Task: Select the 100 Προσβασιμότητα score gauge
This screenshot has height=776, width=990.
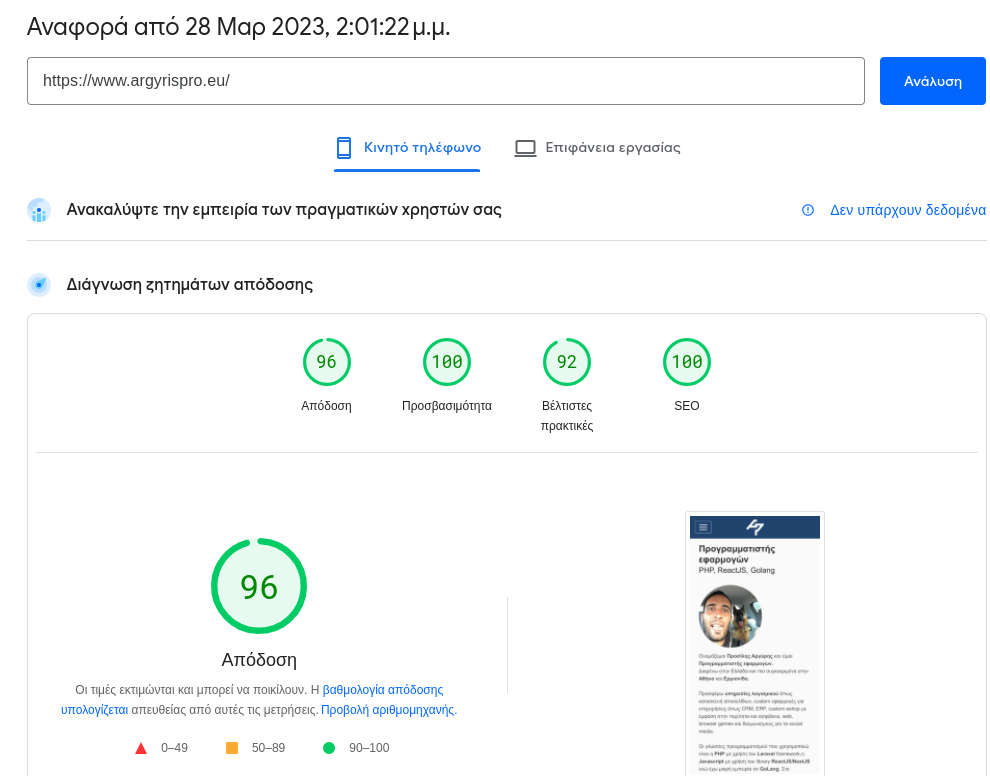Action: [446, 362]
